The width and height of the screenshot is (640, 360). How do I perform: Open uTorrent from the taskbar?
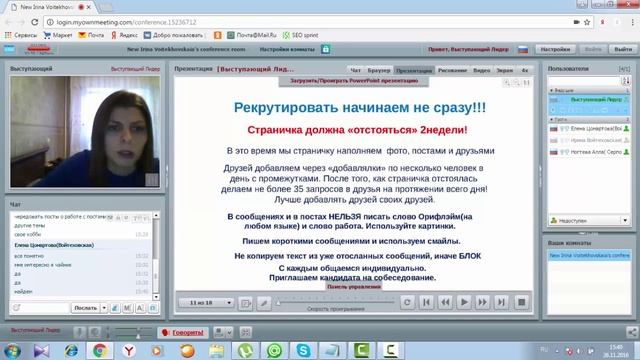pos(245,350)
